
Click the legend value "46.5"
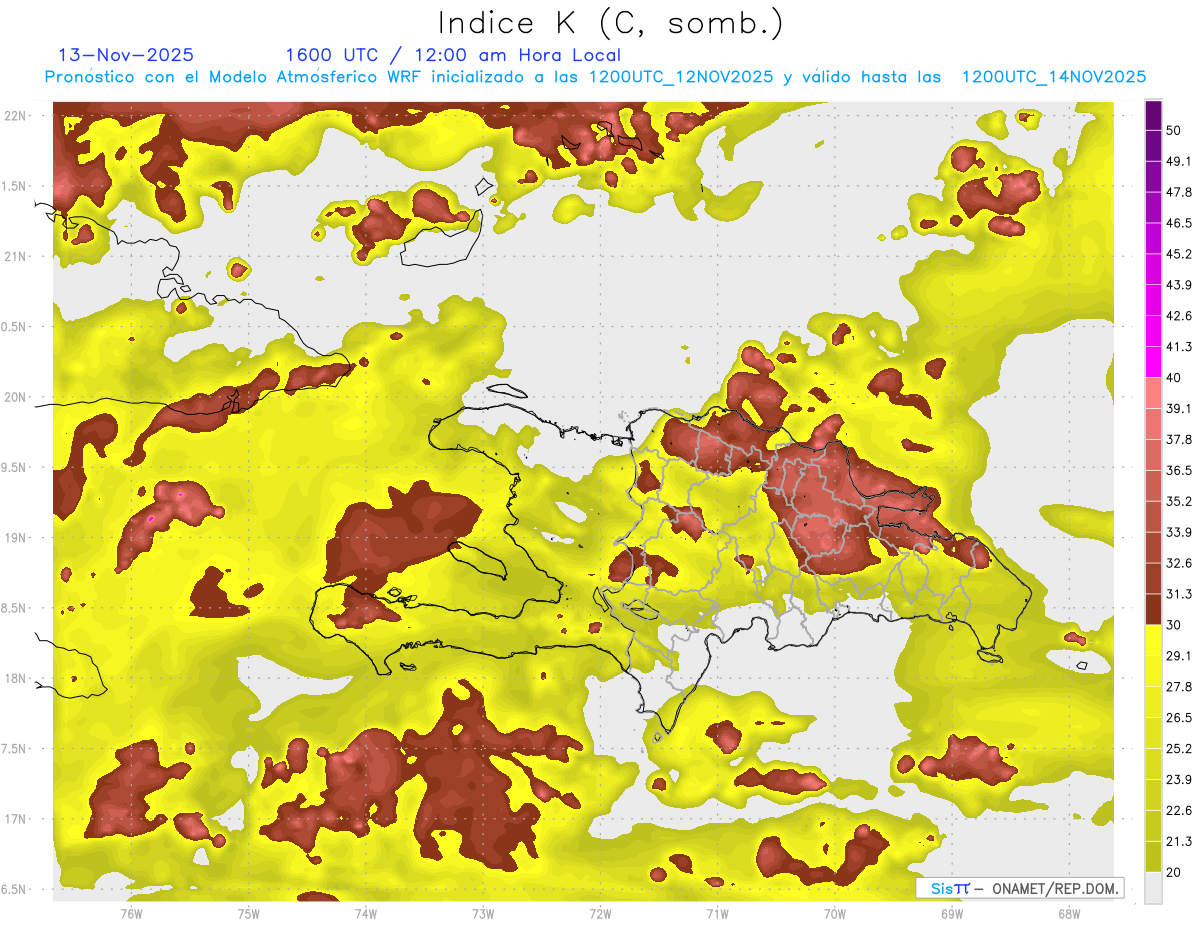tap(1178, 223)
